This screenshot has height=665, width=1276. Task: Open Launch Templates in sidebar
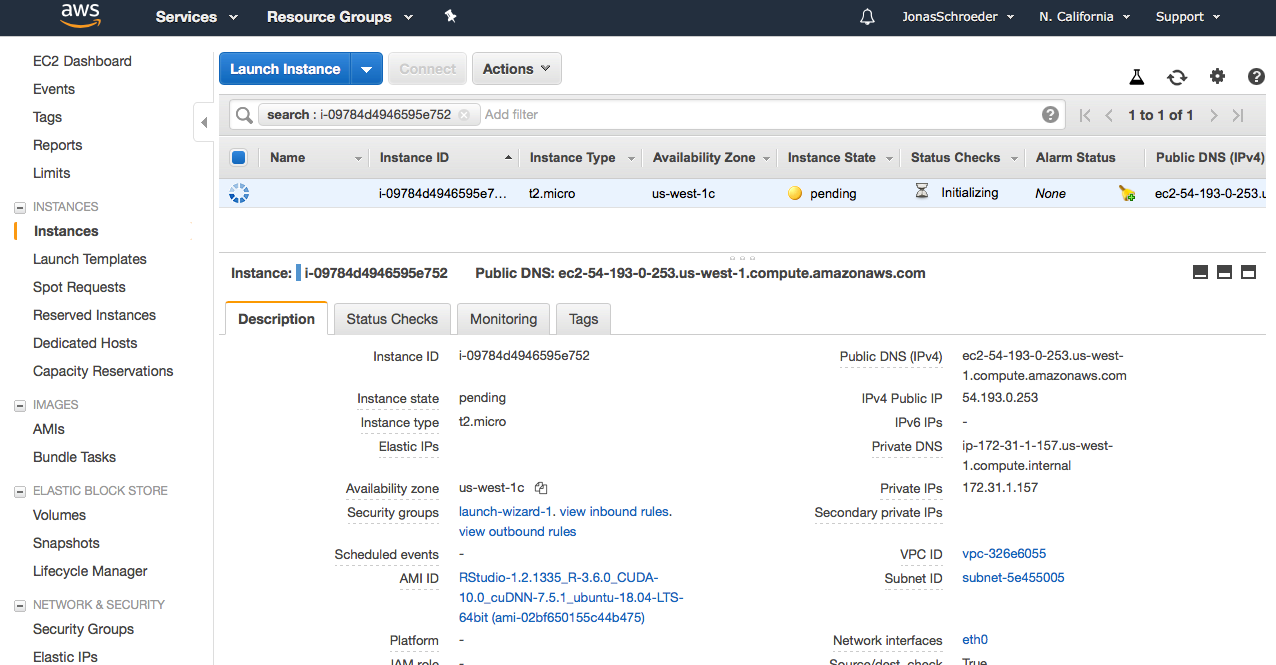[90, 259]
